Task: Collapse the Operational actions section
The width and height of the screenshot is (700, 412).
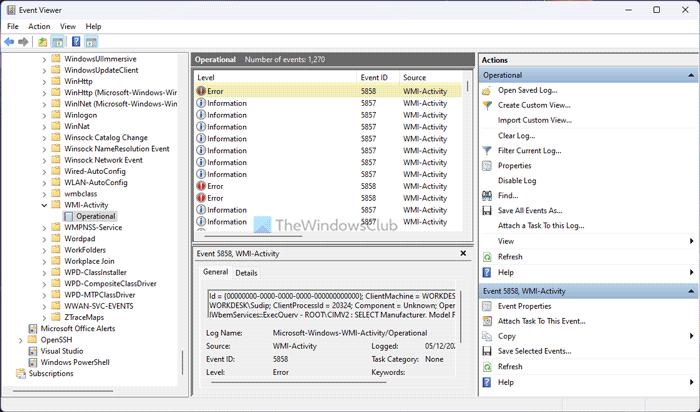Action: (x=691, y=75)
